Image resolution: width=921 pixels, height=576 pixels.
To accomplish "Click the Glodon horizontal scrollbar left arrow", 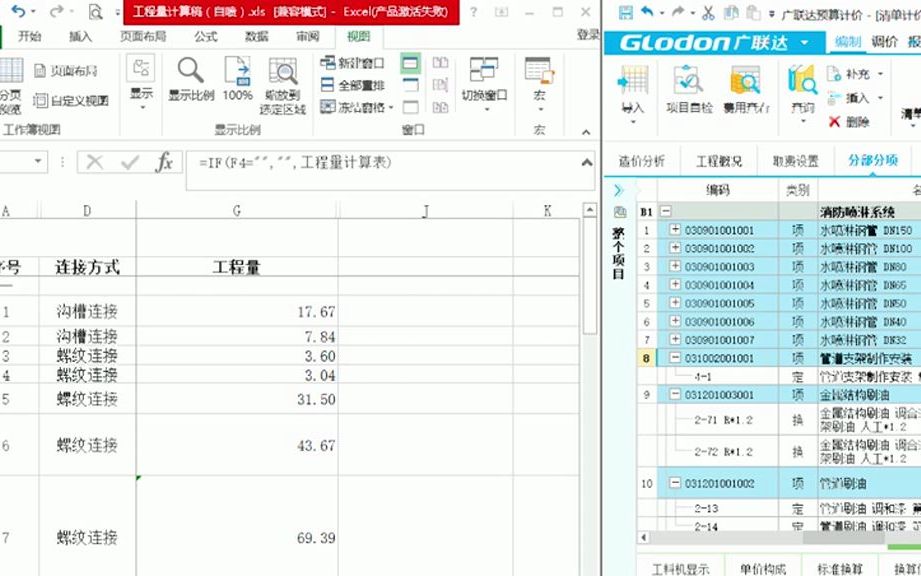I will [x=643, y=537].
